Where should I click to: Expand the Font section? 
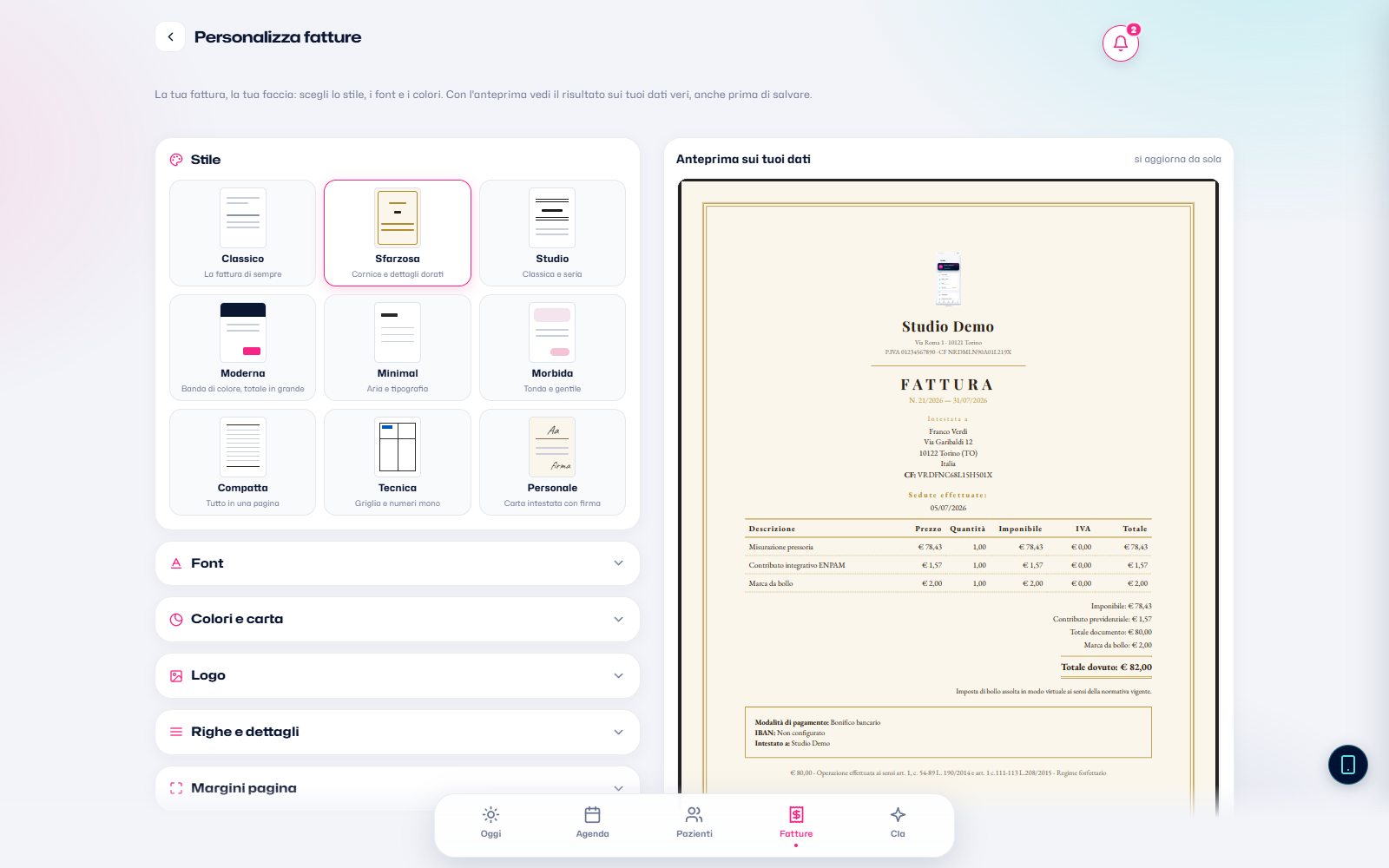coord(398,563)
